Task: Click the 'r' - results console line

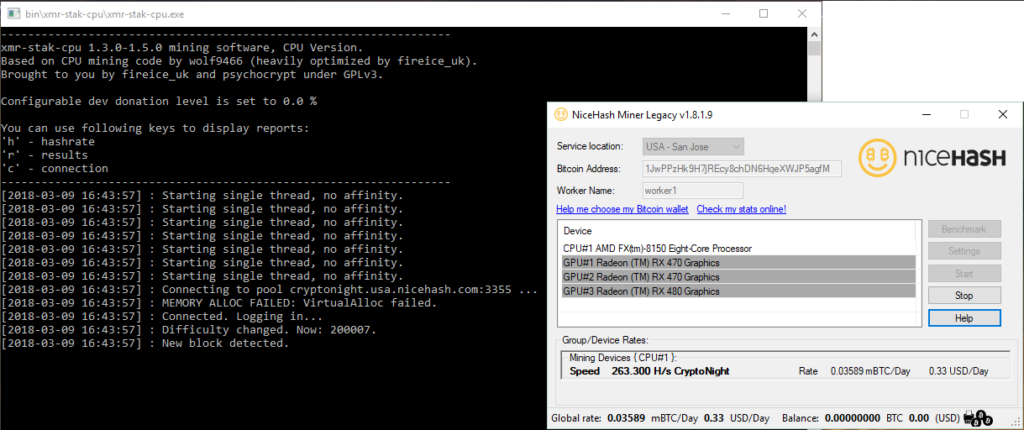Action: pos(44,155)
